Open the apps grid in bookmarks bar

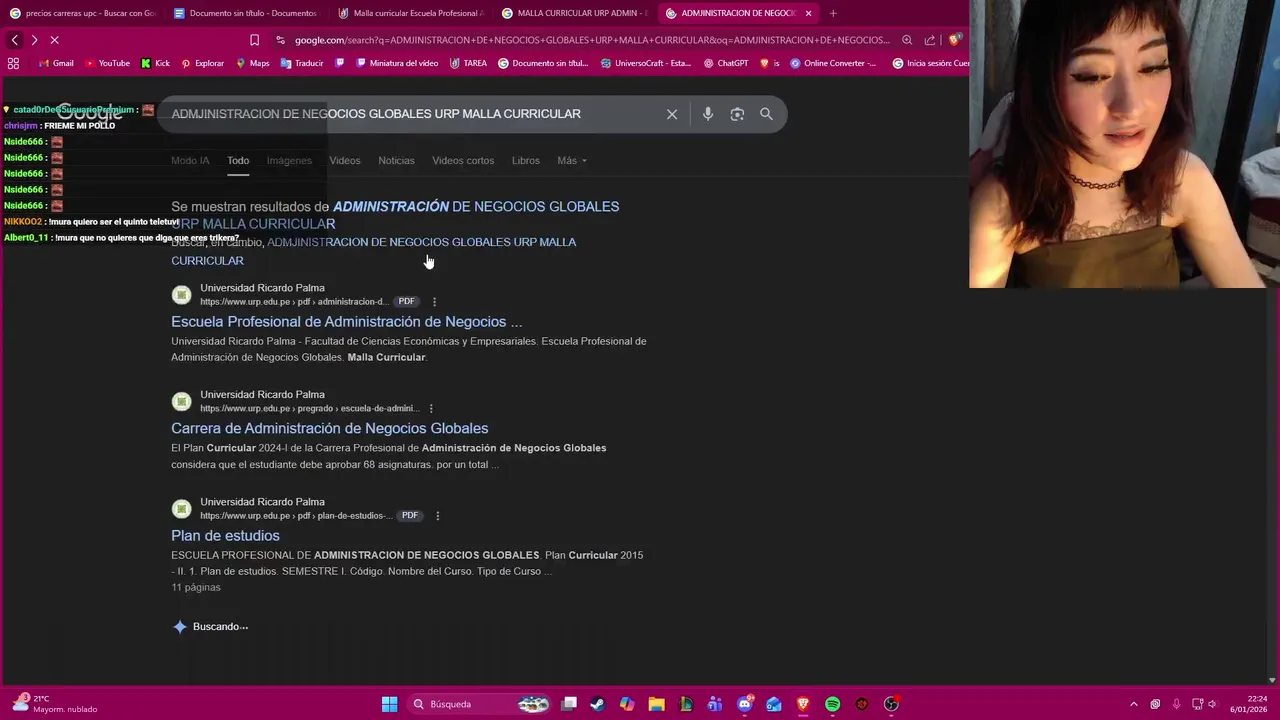(13, 63)
